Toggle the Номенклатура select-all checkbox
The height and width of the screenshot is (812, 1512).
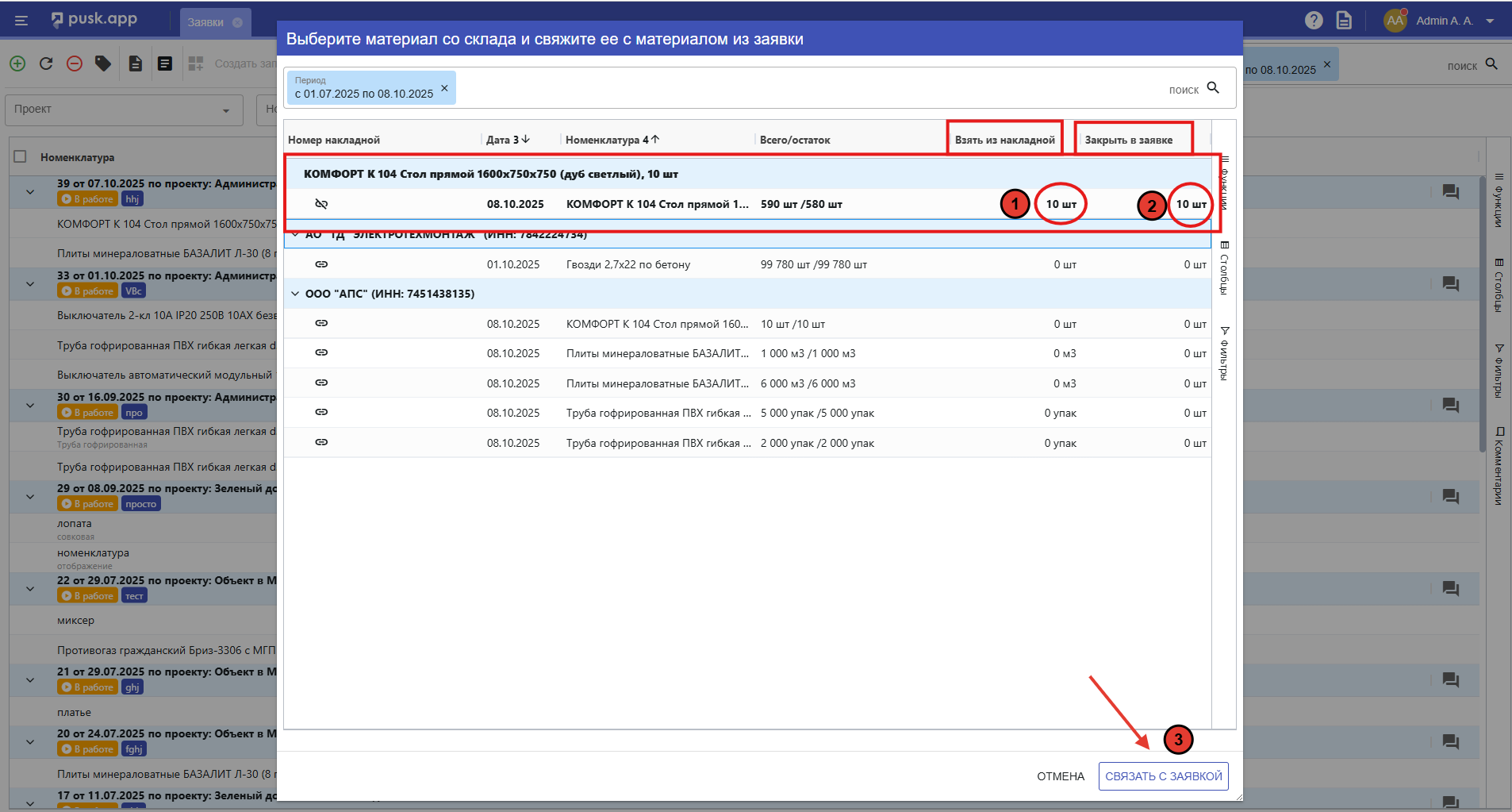coord(21,157)
